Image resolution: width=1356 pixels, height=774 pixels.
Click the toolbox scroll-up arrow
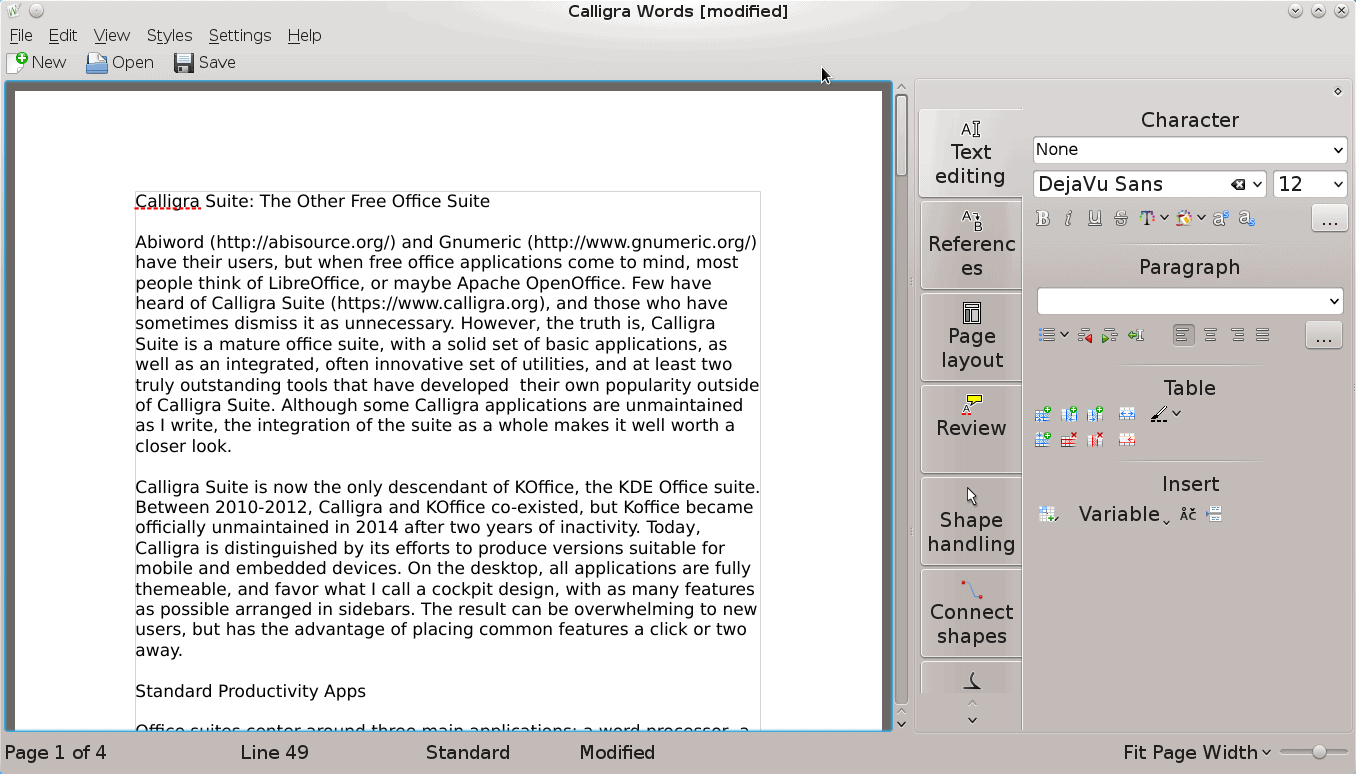[x=971, y=704]
